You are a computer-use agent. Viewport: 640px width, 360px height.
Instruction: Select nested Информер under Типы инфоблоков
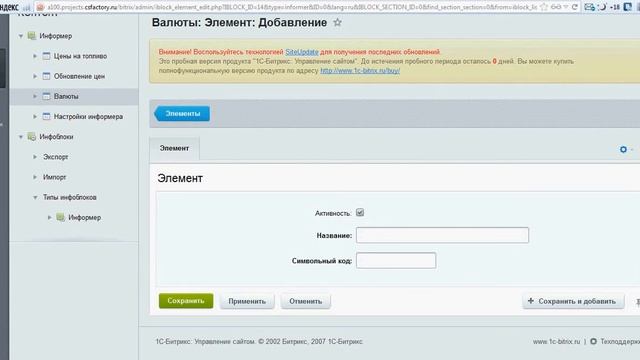point(84,217)
